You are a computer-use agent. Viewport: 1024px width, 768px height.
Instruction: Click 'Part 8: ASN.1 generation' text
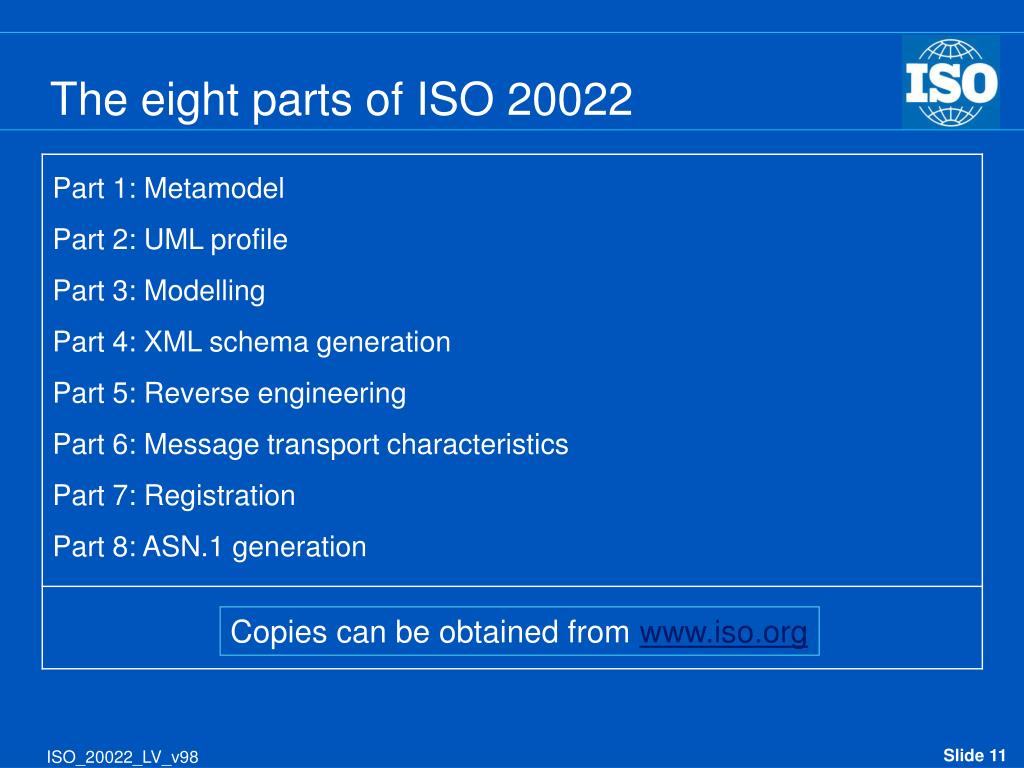tap(209, 547)
